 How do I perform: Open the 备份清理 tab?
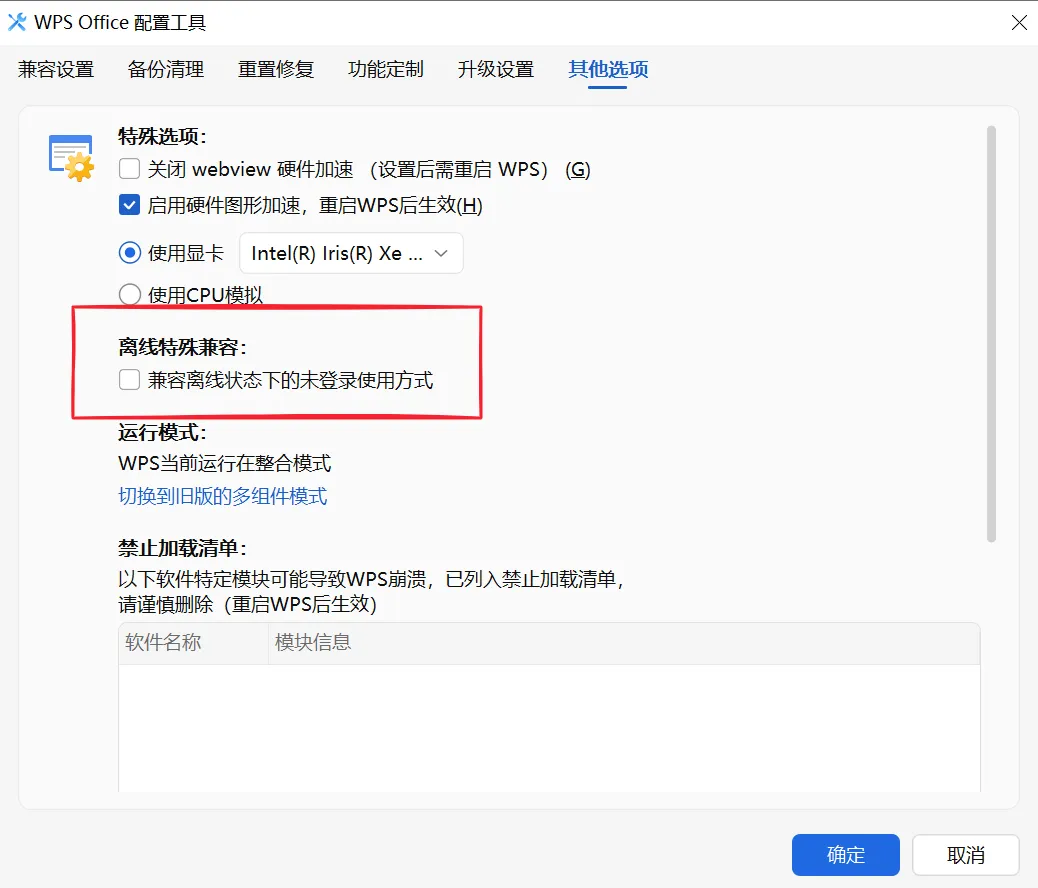tap(165, 69)
